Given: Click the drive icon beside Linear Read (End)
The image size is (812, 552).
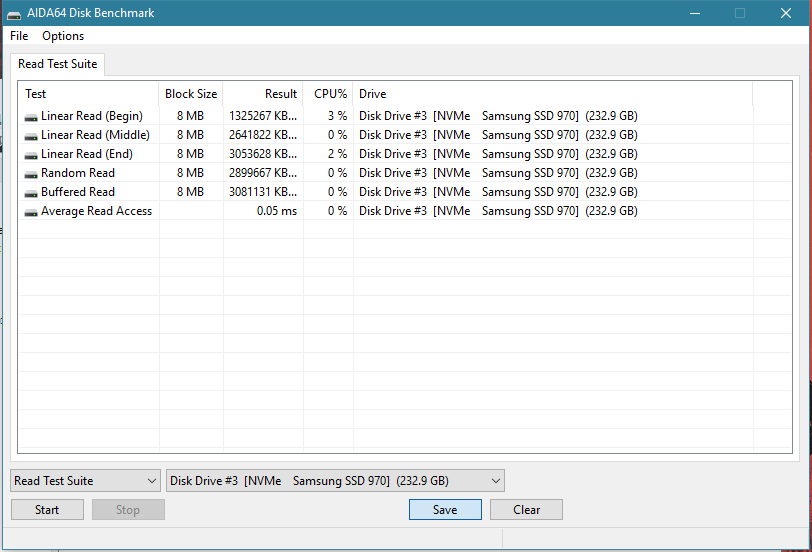Looking at the screenshot, I should click(31, 155).
